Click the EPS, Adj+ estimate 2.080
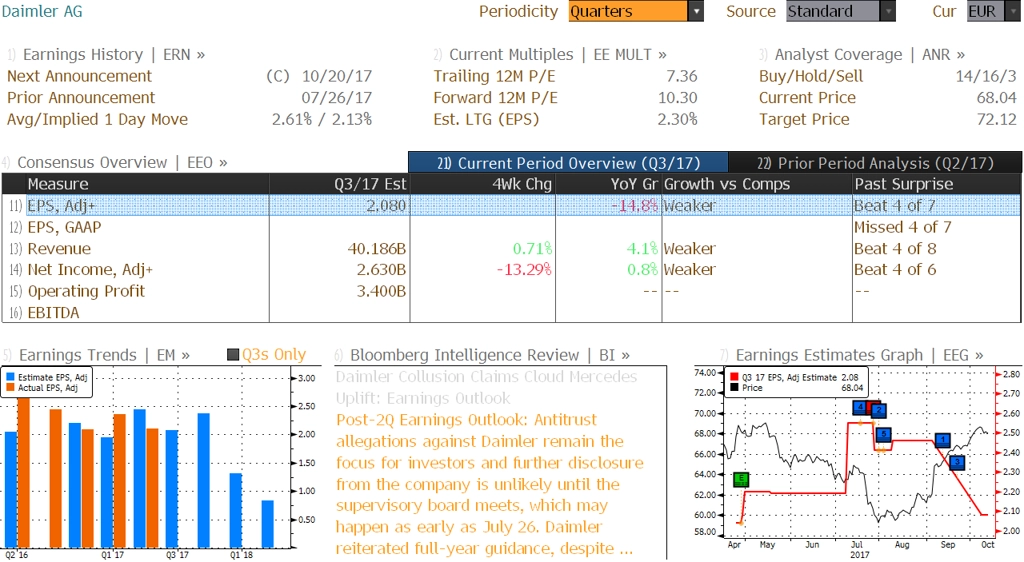 coord(386,206)
